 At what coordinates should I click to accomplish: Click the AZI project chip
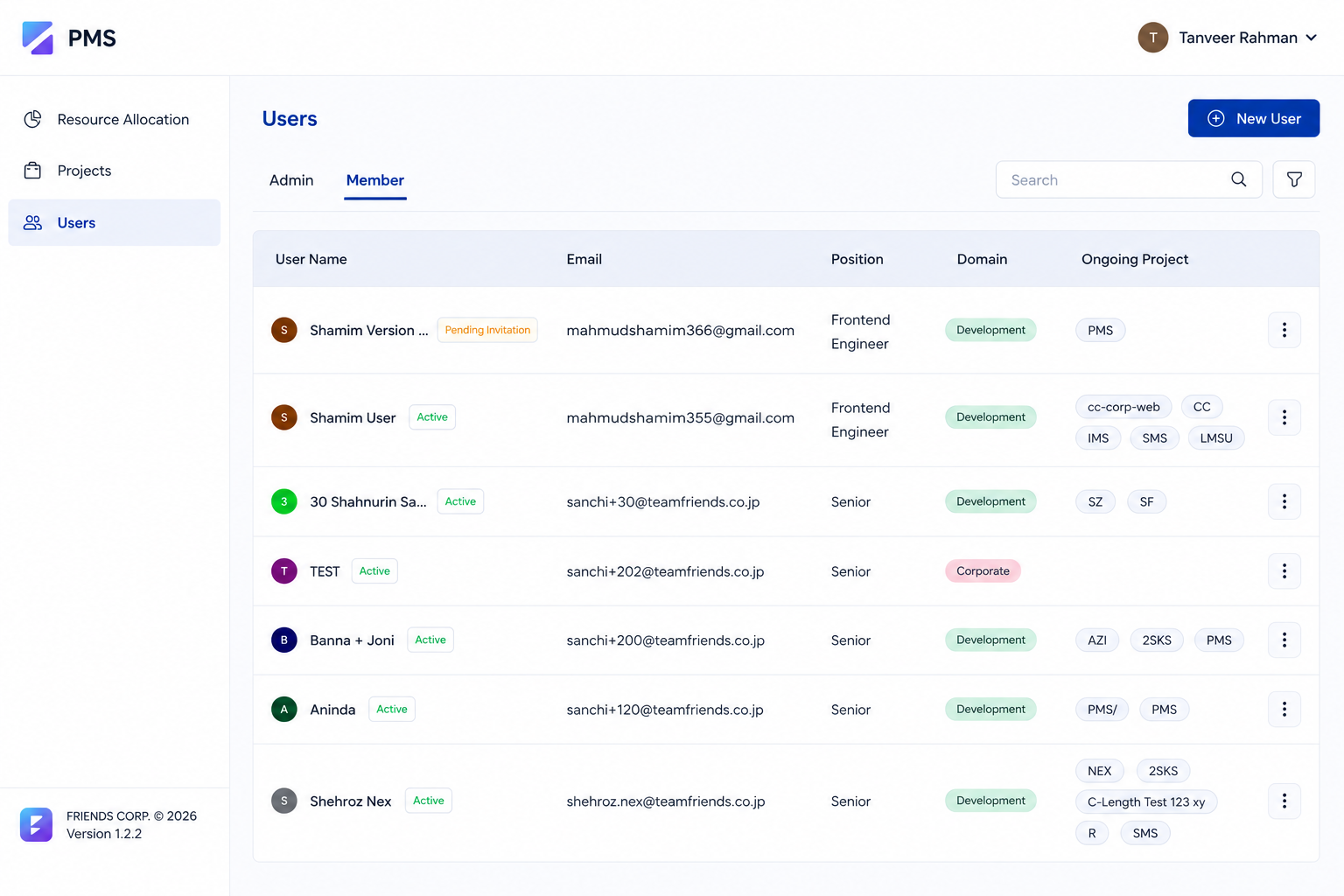pos(1097,640)
